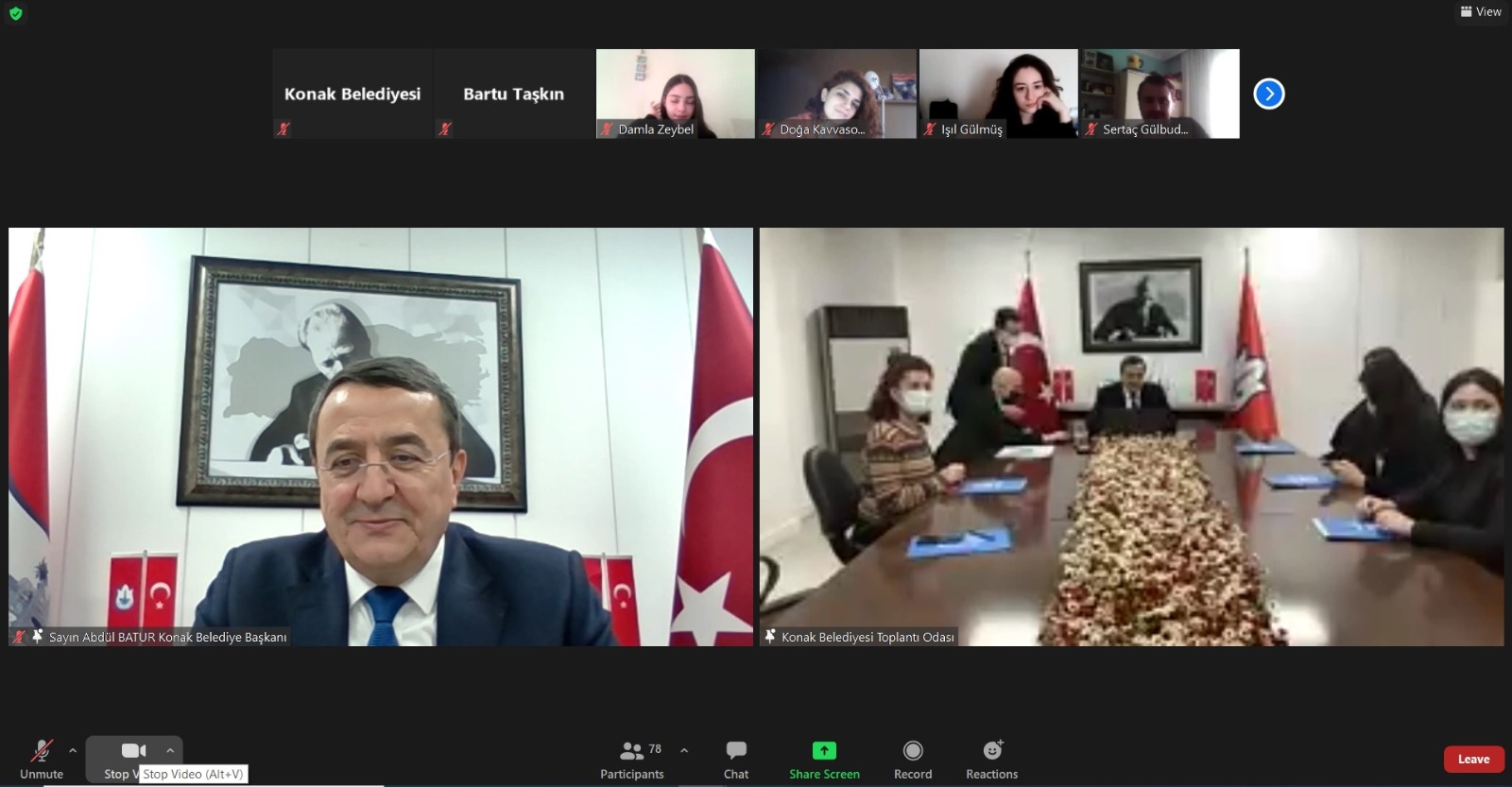Expand audio options arrow next to Unmute
Image resolution: width=1512 pixels, height=787 pixels.
pyautogui.click(x=73, y=751)
